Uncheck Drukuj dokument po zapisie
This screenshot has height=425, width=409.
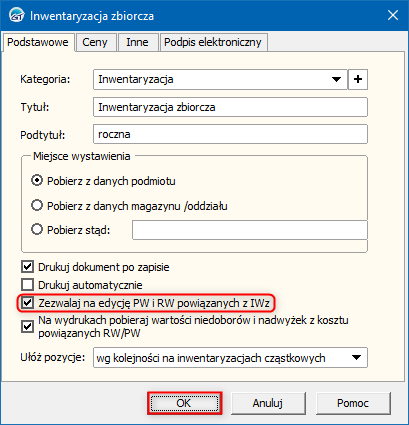tap(27, 267)
